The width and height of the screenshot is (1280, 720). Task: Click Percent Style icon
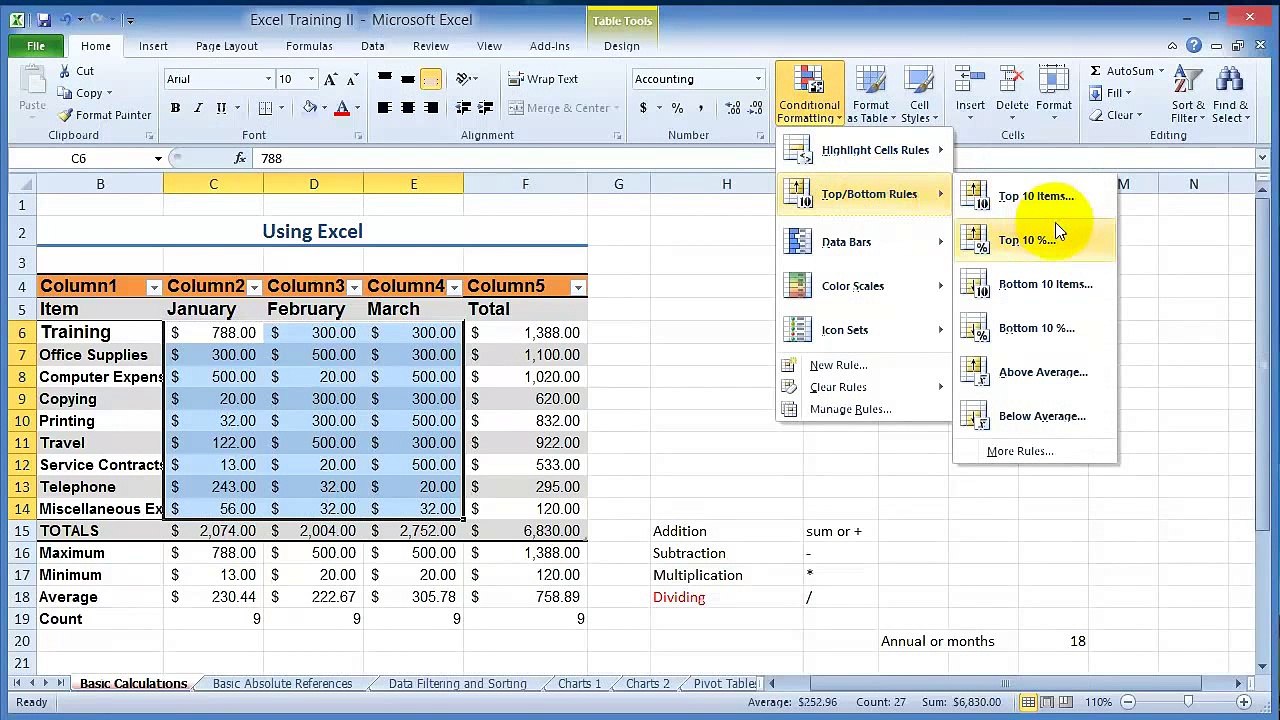coord(677,108)
